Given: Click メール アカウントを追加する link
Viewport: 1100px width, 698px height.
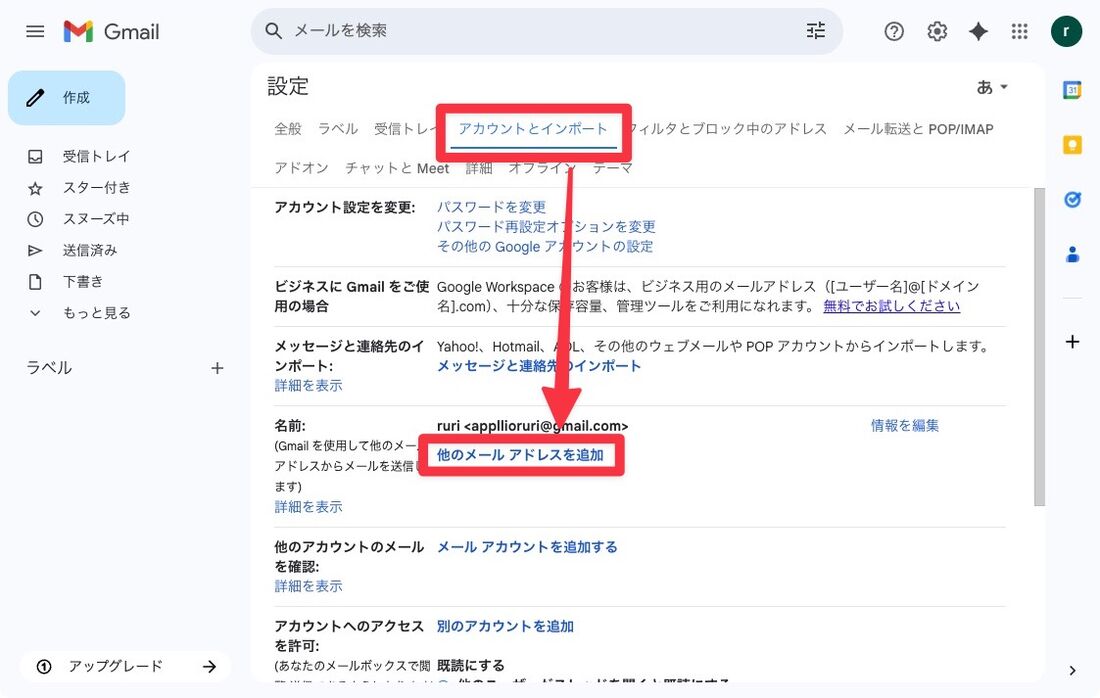Looking at the screenshot, I should [527, 546].
